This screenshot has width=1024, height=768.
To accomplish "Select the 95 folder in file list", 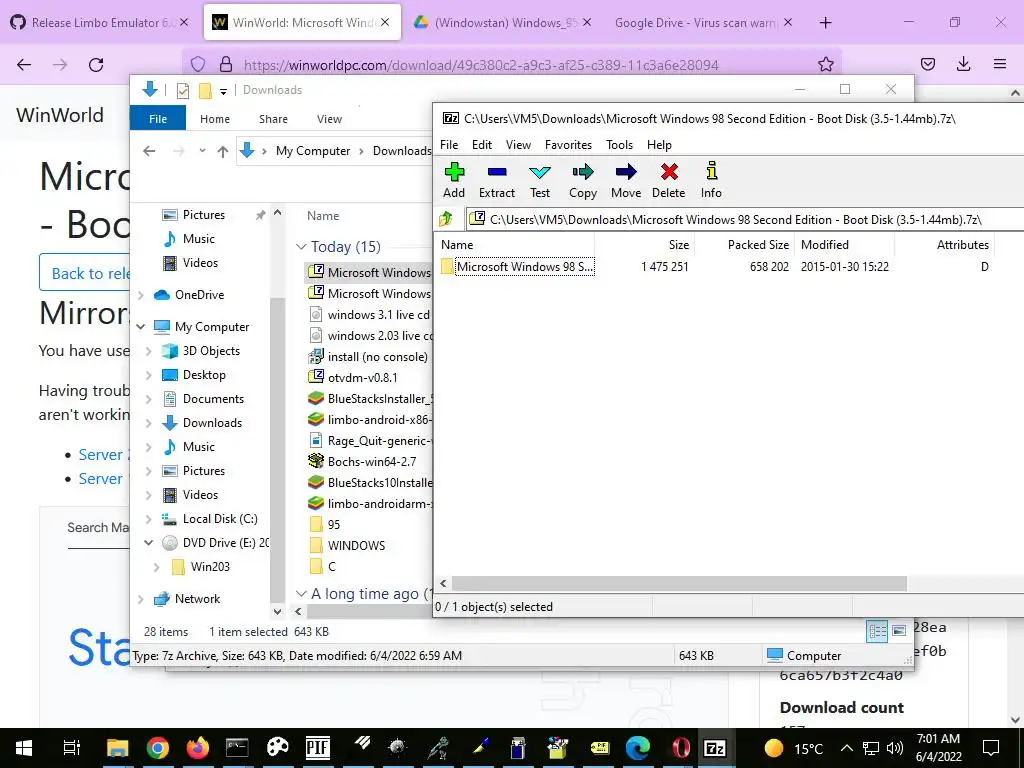I will click(x=334, y=525).
